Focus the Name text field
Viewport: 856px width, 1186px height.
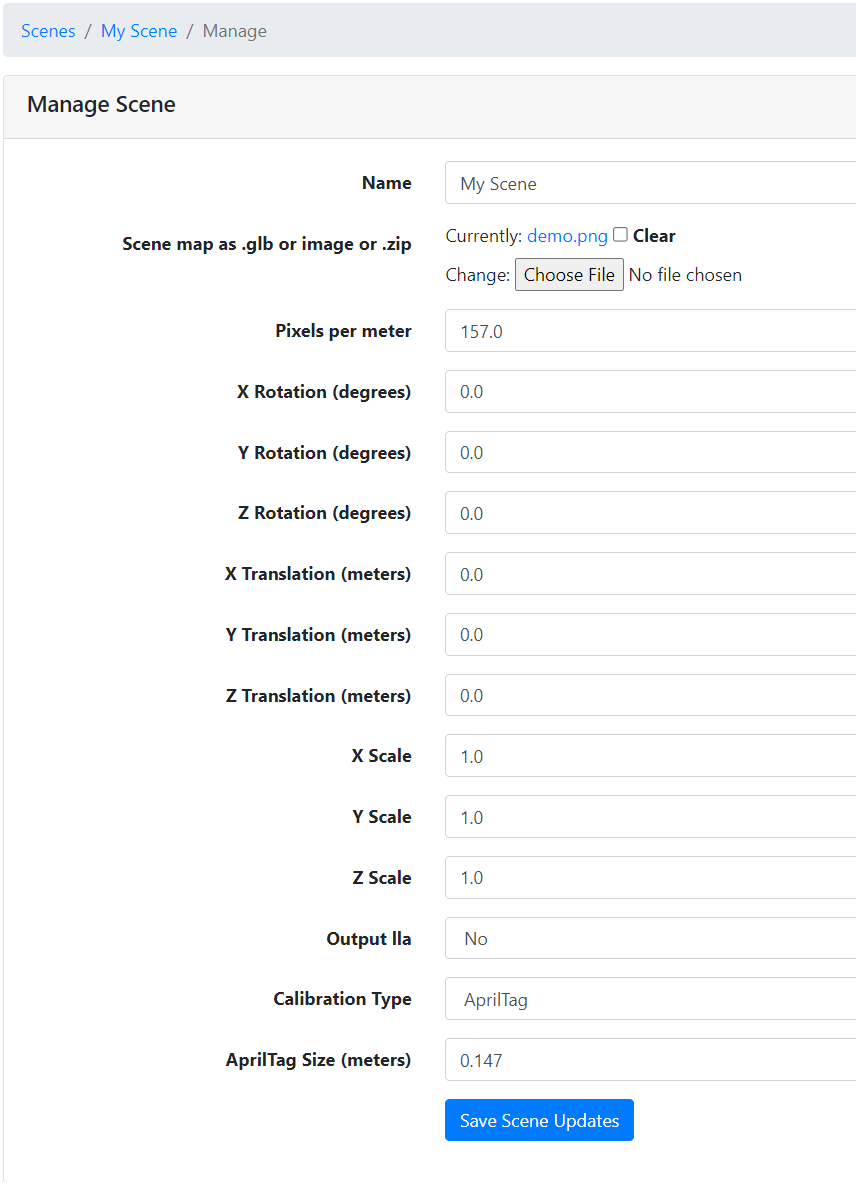pos(650,183)
